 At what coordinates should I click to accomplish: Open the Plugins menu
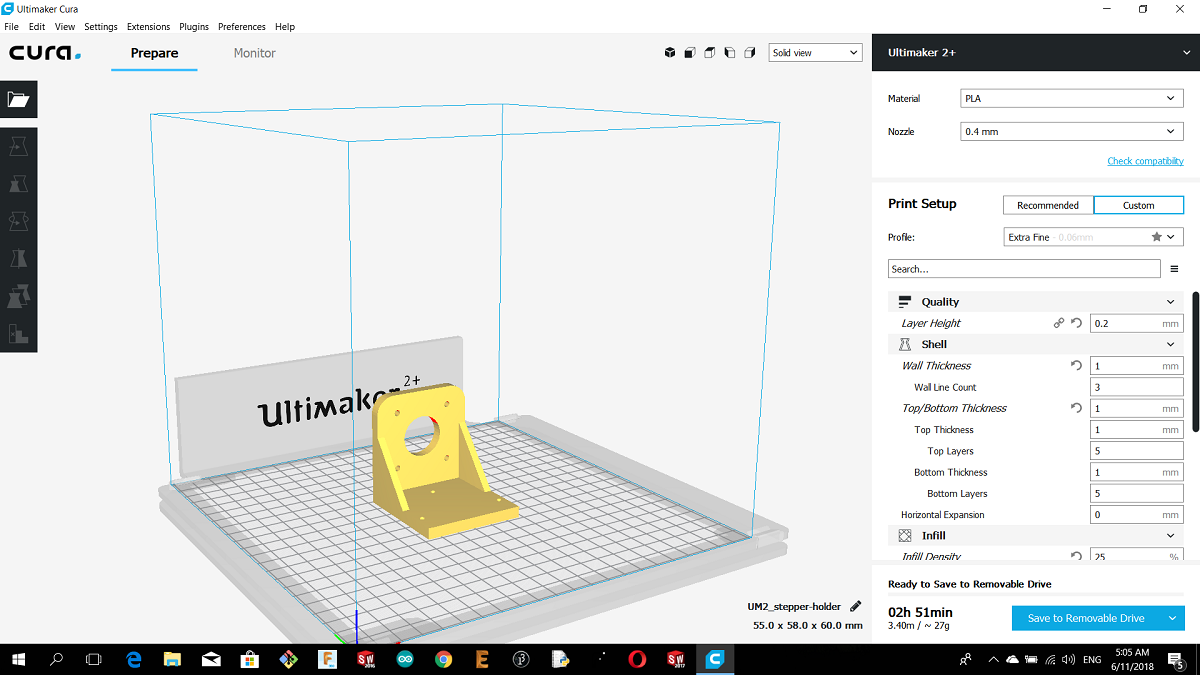[x=194, y=26]
